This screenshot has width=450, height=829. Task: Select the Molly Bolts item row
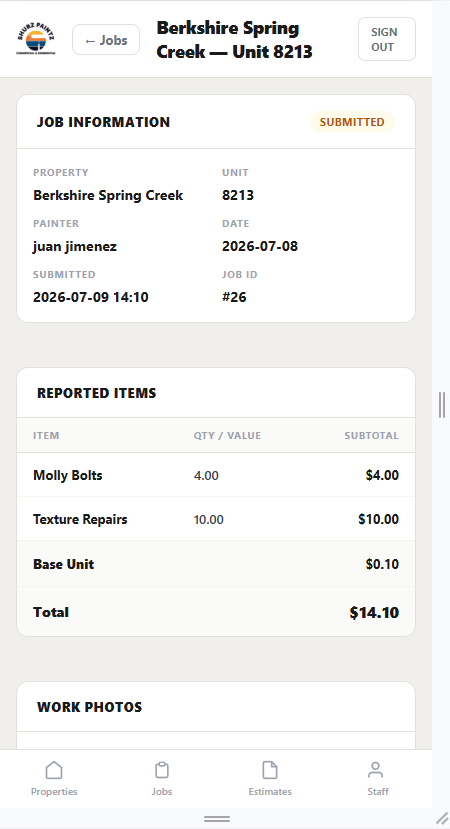(216, 475)
